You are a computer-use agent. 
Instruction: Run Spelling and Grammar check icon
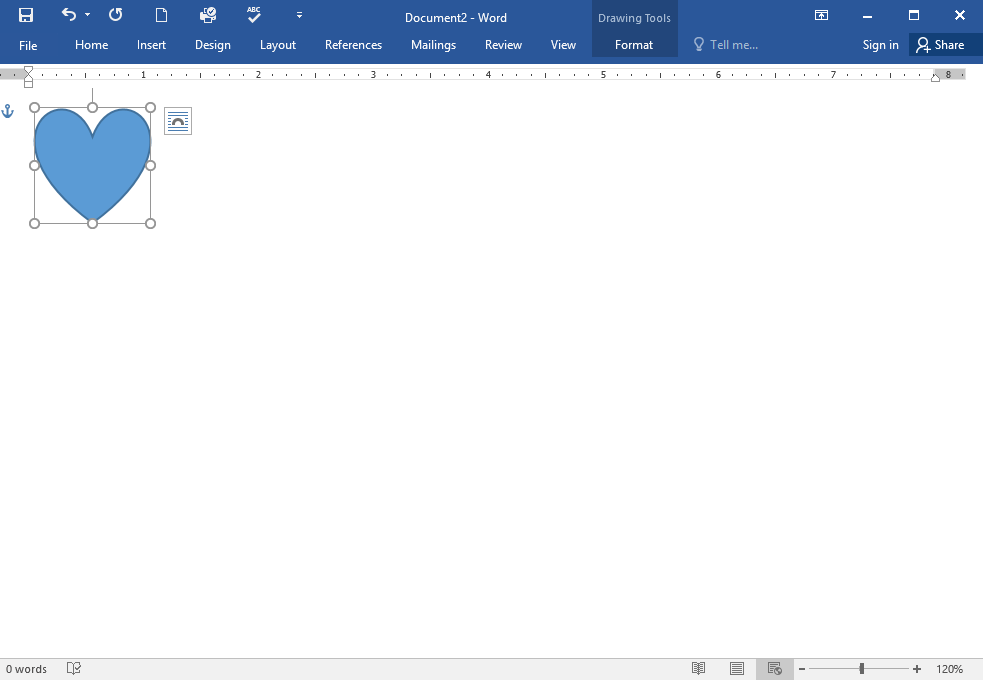254,15
